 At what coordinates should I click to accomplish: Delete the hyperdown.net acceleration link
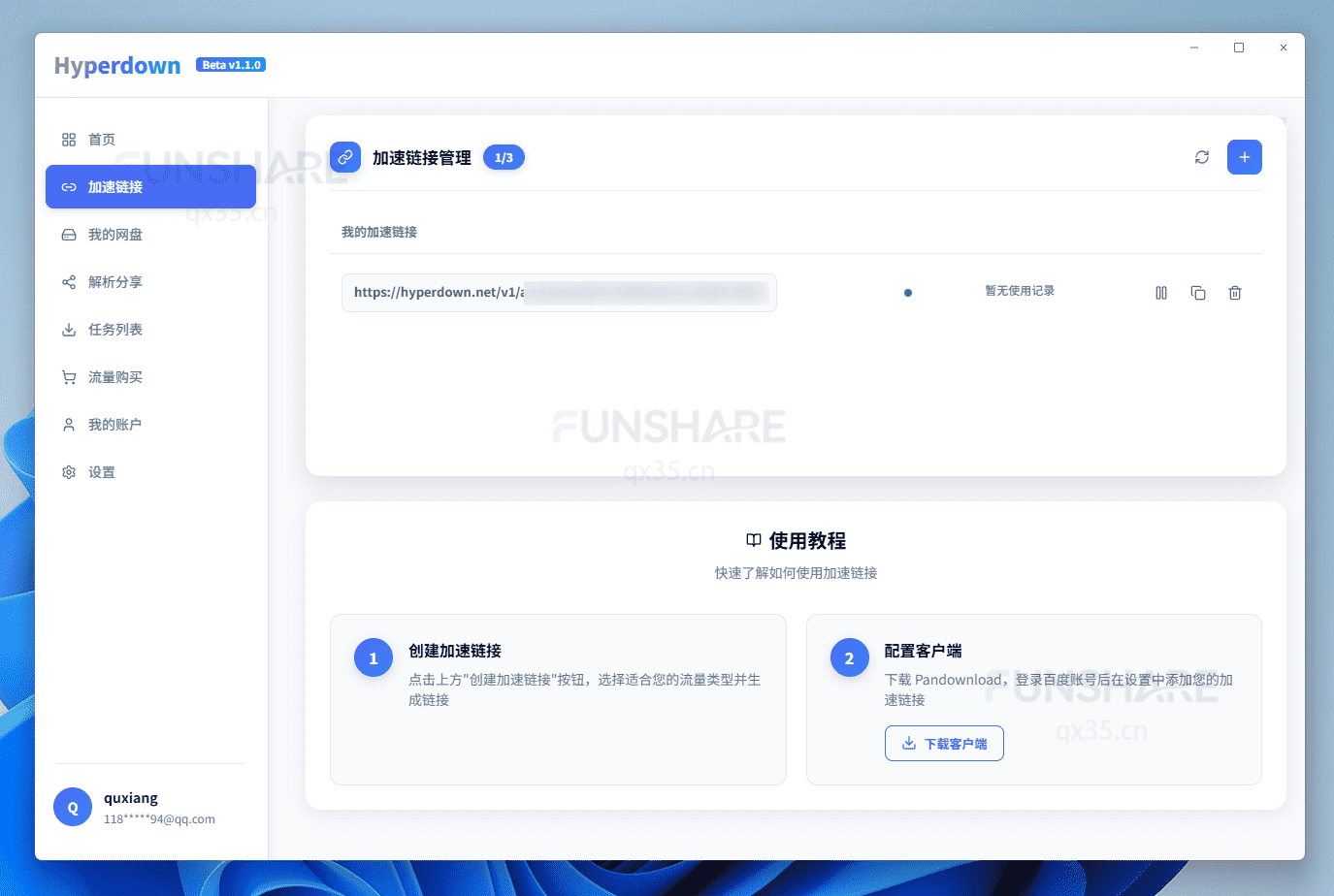point(1235,293)
